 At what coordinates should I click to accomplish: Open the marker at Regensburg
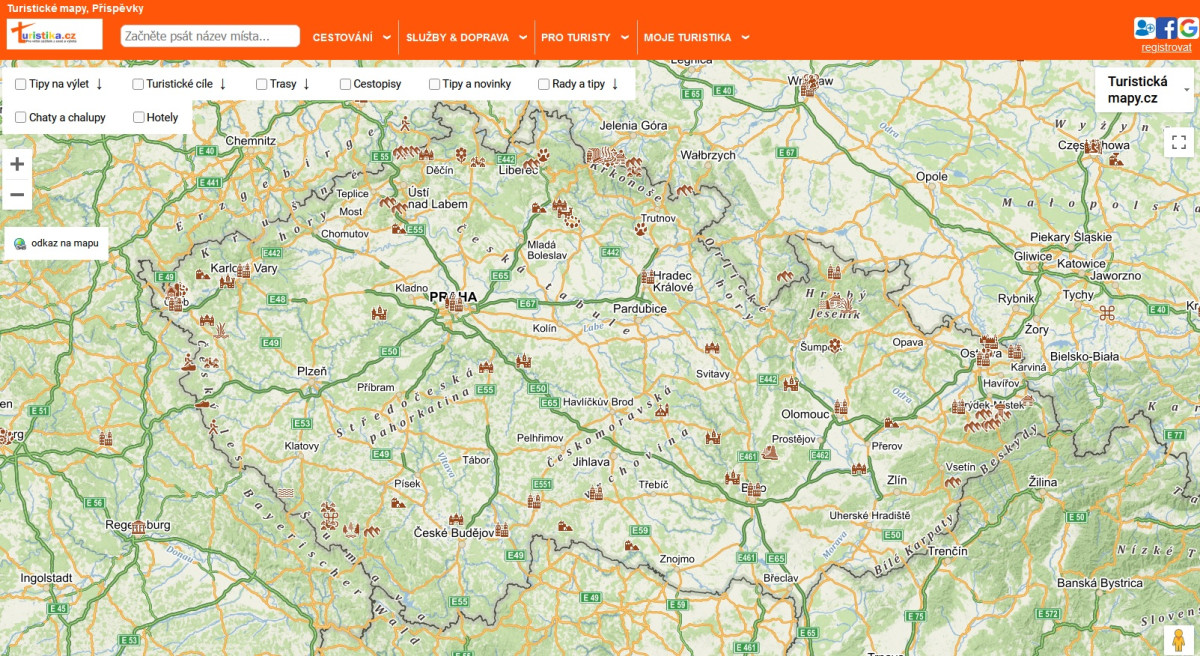tap(138, 526)
